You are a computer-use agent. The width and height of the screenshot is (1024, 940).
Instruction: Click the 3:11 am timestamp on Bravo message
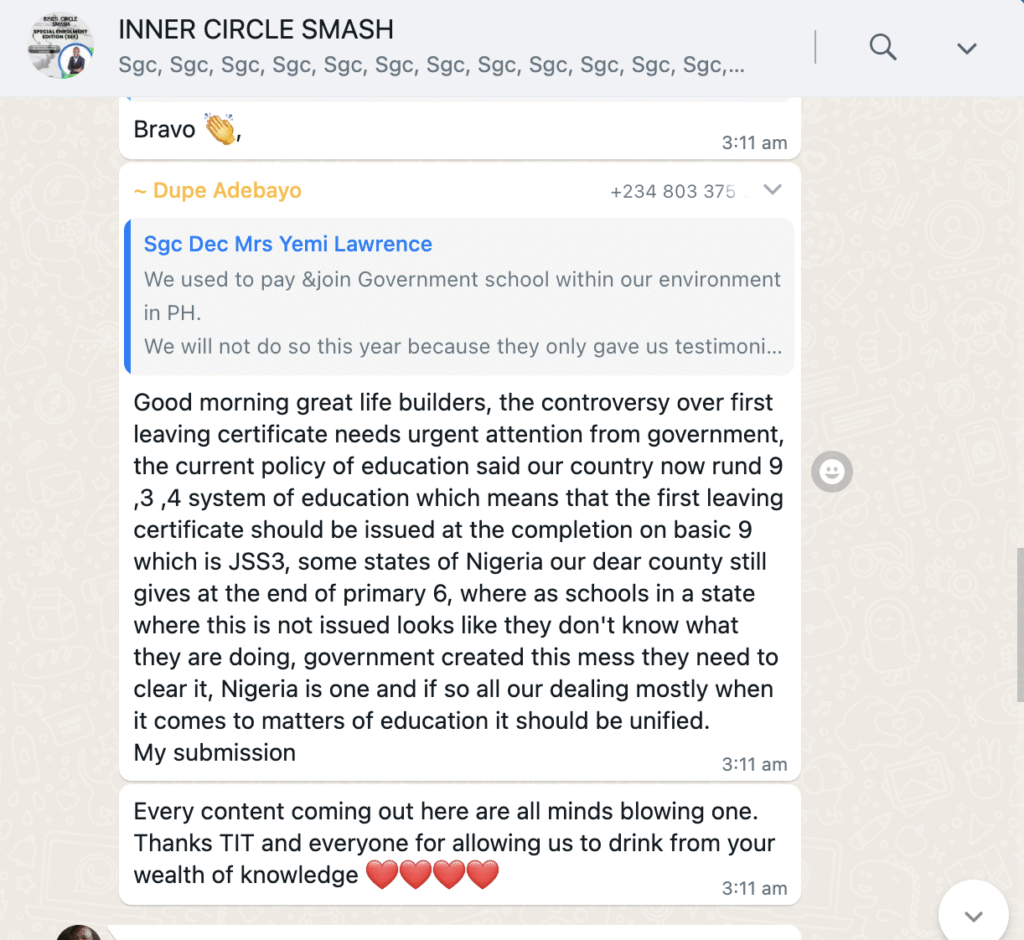pos(754,142)
